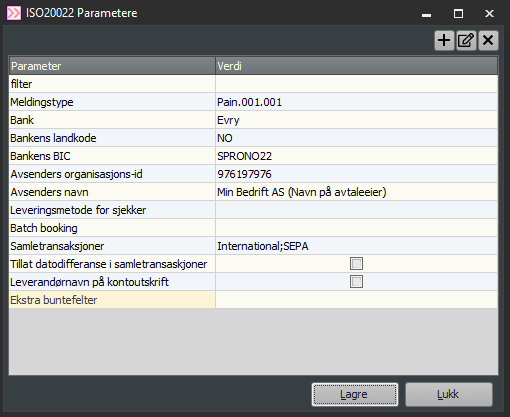Viewport: 510px width, 417px height.
Task: Click the pencil edit parameter icon
Action: pyautogui.click(x=466, y=41)
